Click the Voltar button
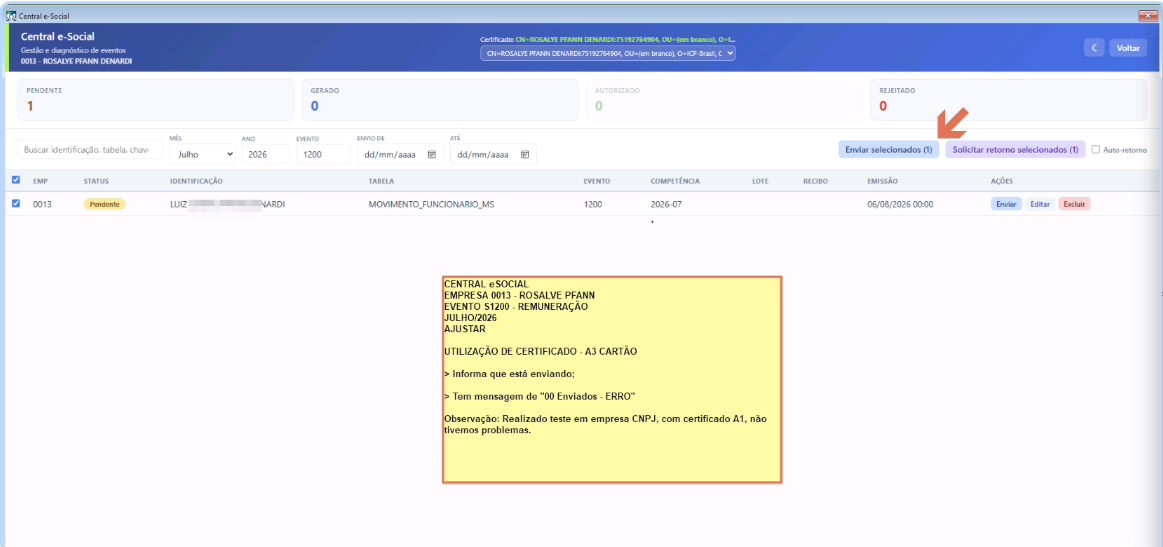This screenshot has height=547, width=1163. click(1128, 48)
